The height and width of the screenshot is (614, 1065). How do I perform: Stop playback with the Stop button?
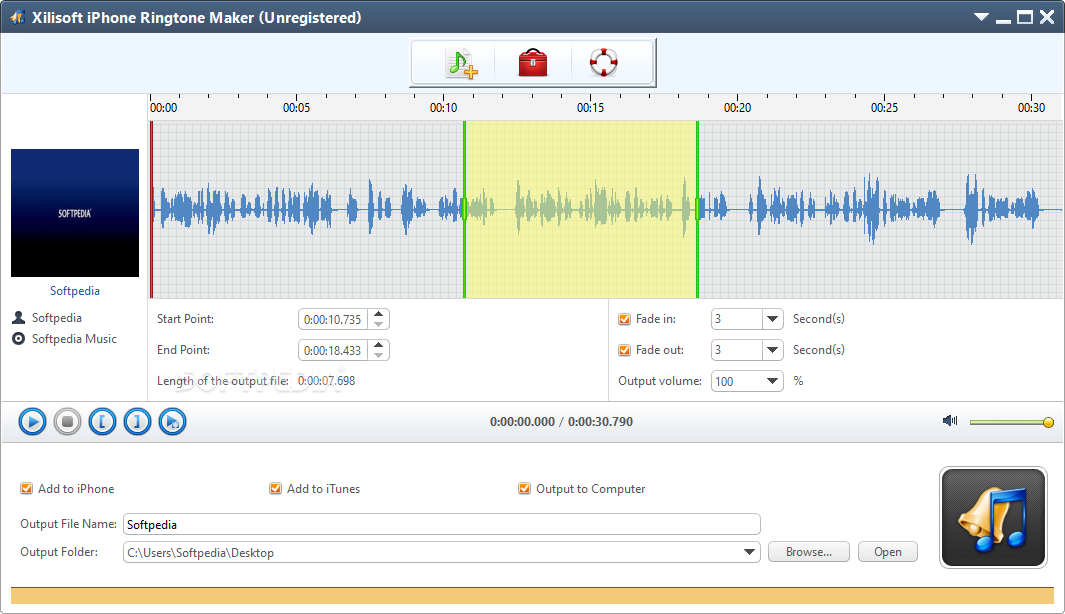[x=67, y=422]
